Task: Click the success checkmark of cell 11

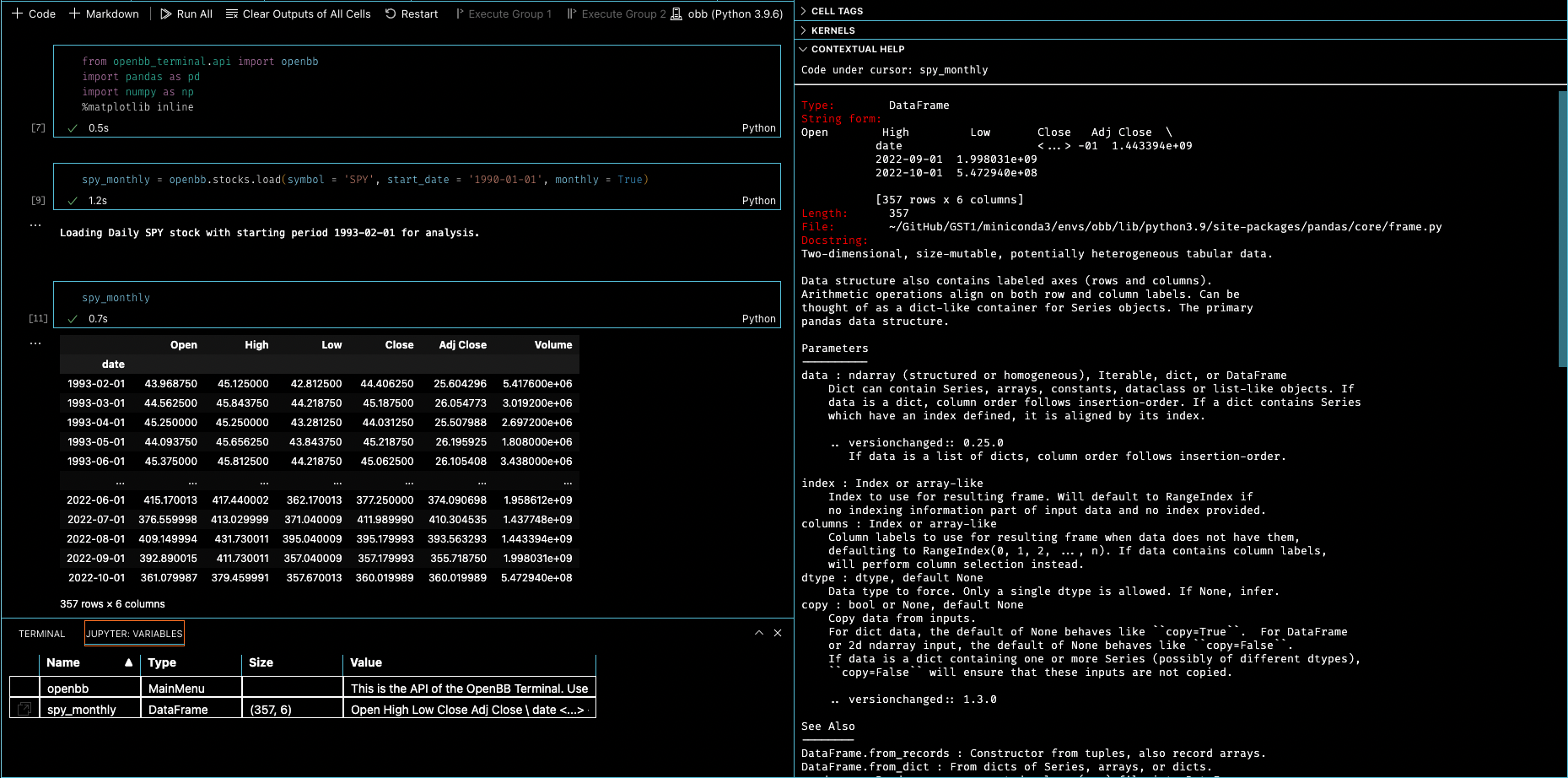Action: pos(73,319)
